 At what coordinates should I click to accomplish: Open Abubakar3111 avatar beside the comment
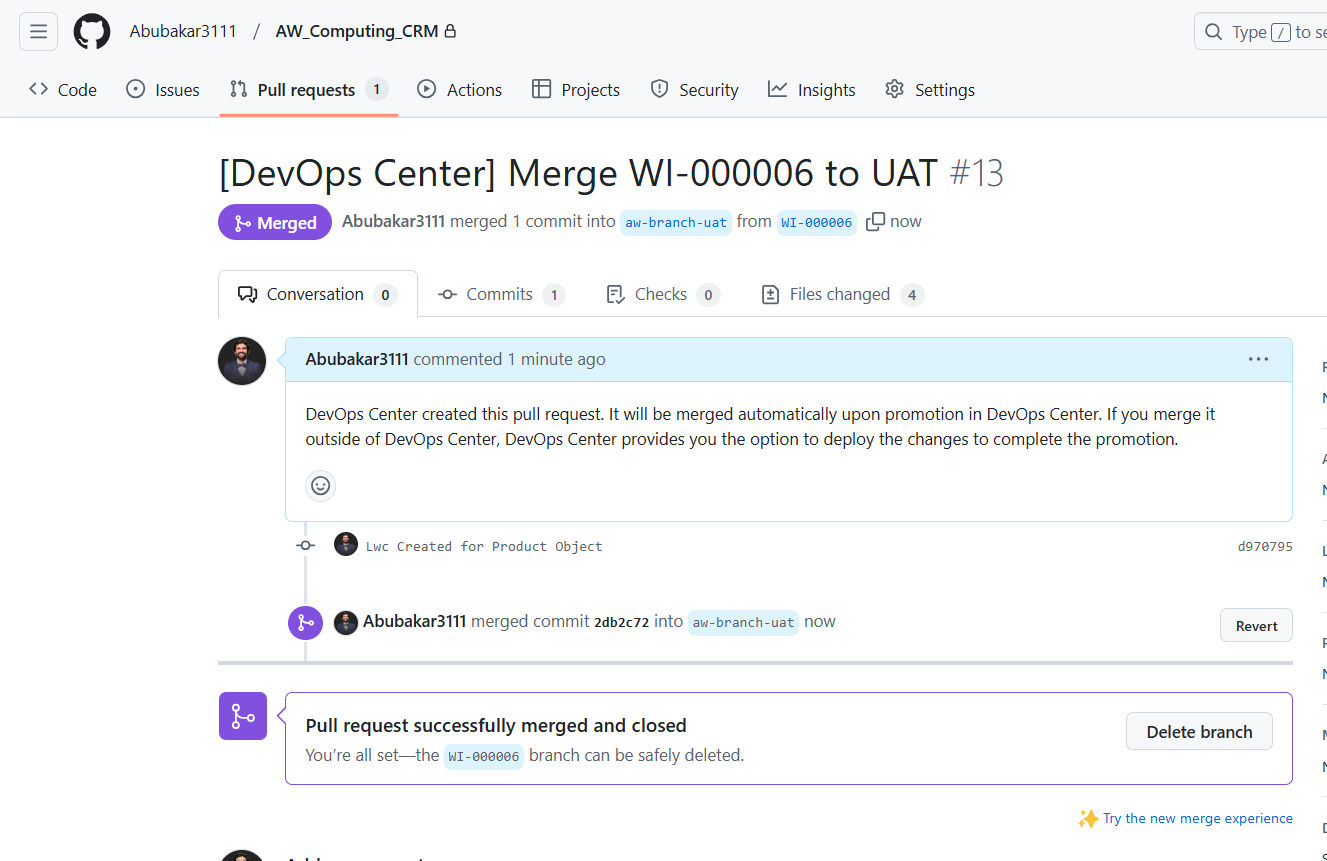[242, 361]
